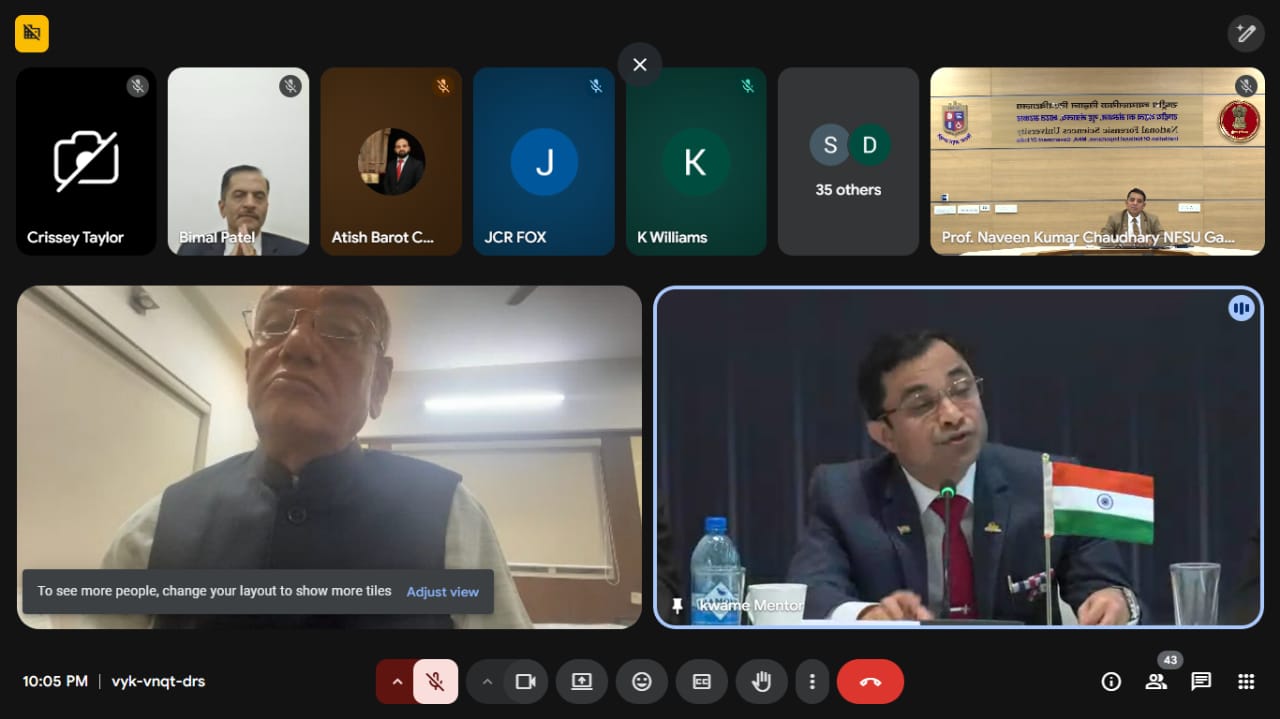Screen dimensions: 1280x719
Task: Click the Adjust view link
Action: 442,592
